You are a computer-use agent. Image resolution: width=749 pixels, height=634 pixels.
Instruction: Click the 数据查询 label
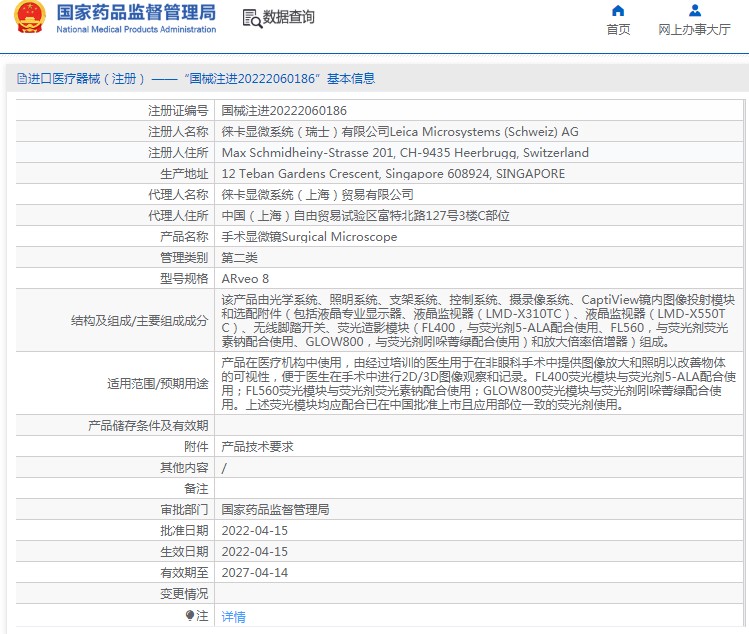pos(289,17)
